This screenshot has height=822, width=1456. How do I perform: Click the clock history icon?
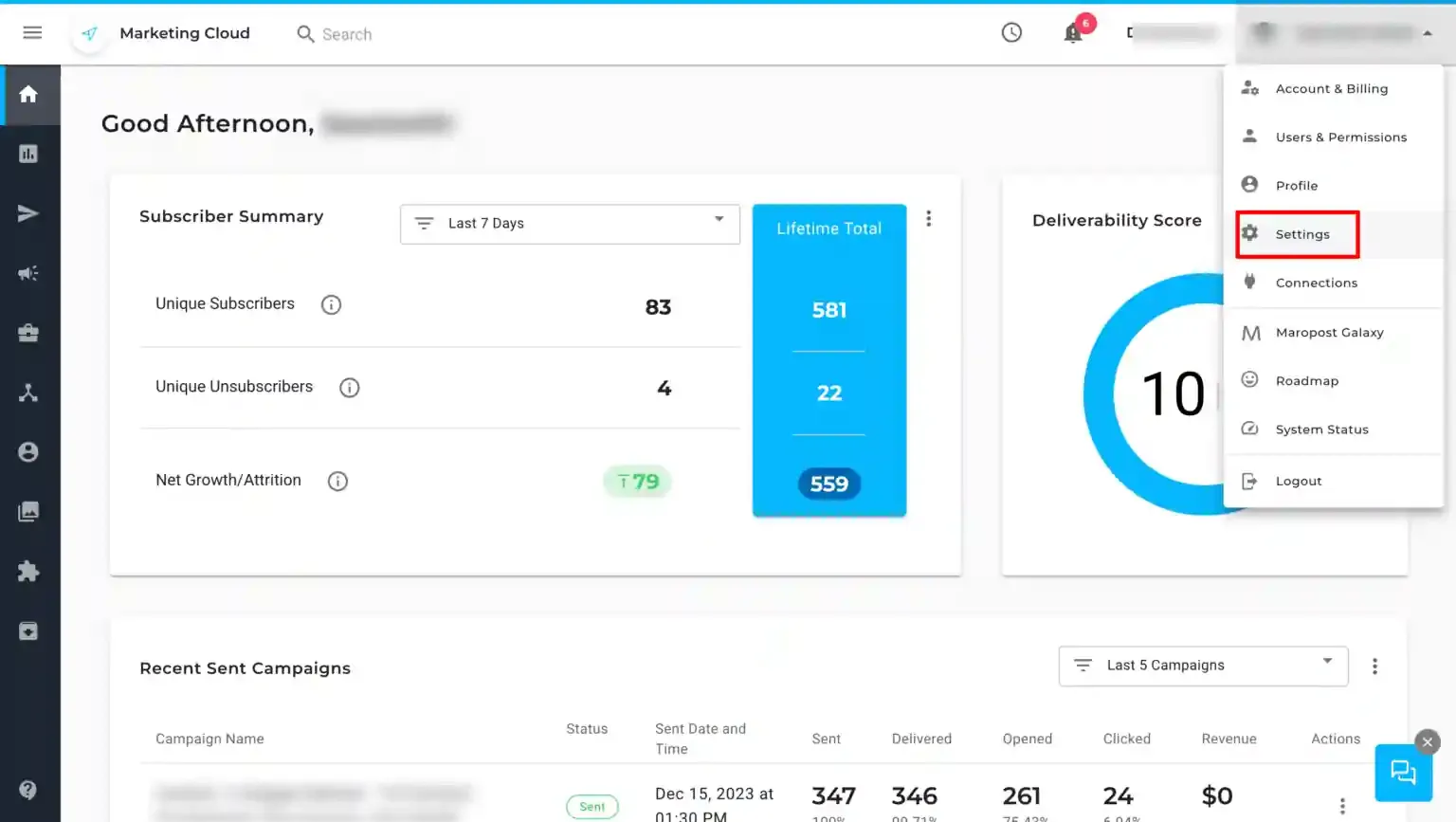(1011, 33)
